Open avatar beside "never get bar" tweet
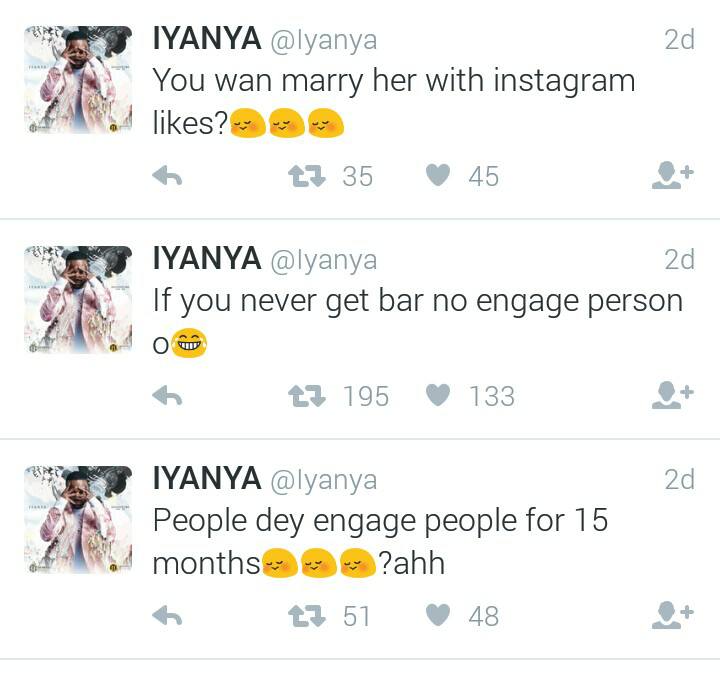The width and height of the screenshot is (720, 682). pos(78,300)
